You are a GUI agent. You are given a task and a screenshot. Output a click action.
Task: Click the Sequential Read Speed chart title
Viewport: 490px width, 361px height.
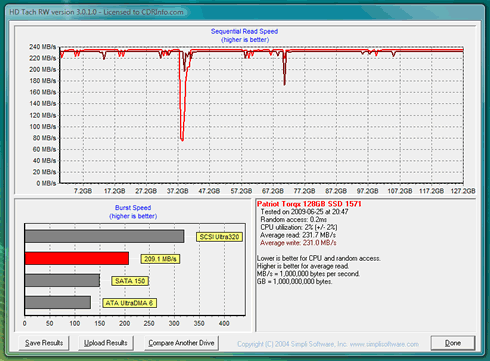coord(244,31)
